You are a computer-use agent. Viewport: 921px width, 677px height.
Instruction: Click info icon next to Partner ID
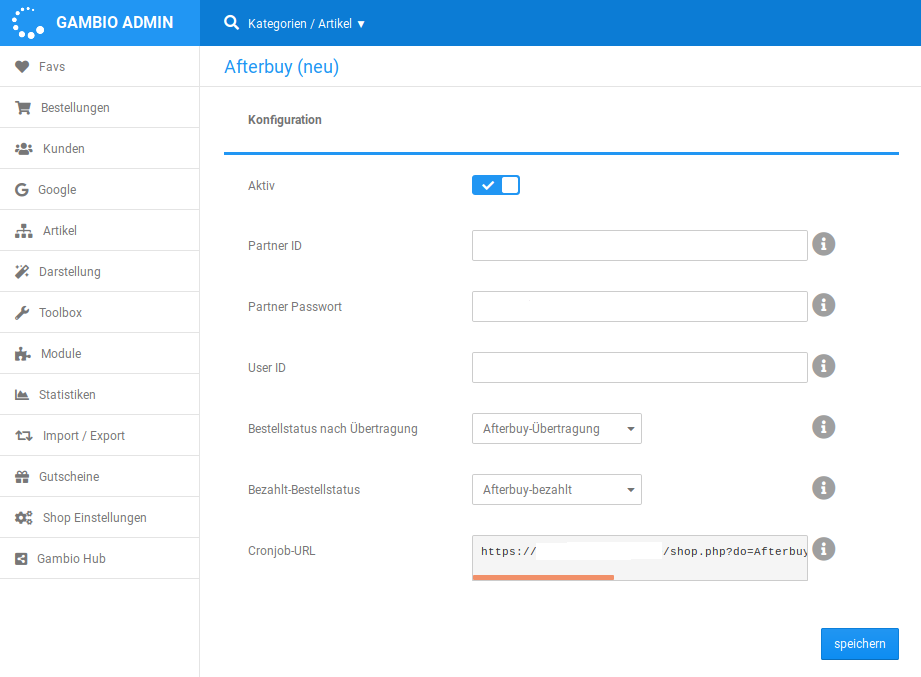(823, 244)
